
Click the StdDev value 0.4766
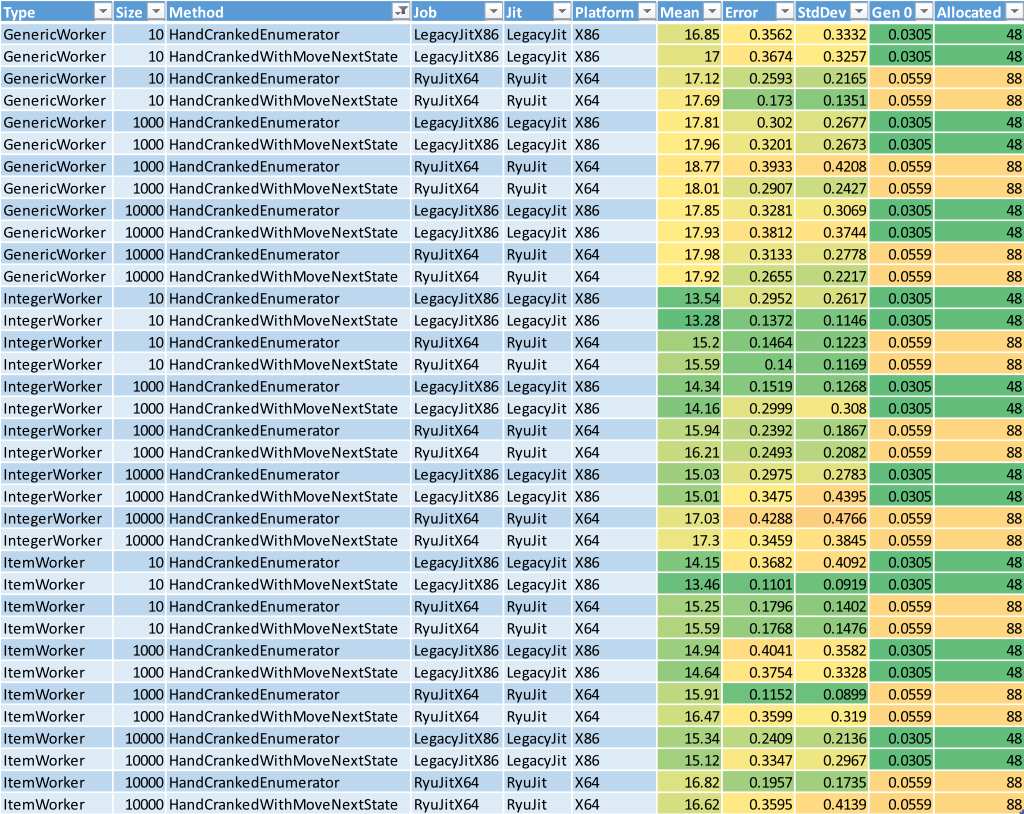pyautogui.click(x=844, y=519)
